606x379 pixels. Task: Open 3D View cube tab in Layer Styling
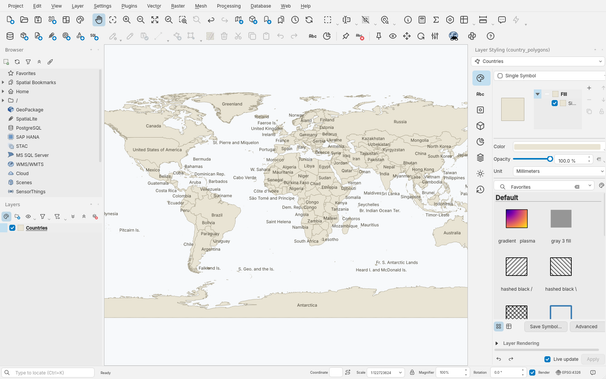pos(480,126)
